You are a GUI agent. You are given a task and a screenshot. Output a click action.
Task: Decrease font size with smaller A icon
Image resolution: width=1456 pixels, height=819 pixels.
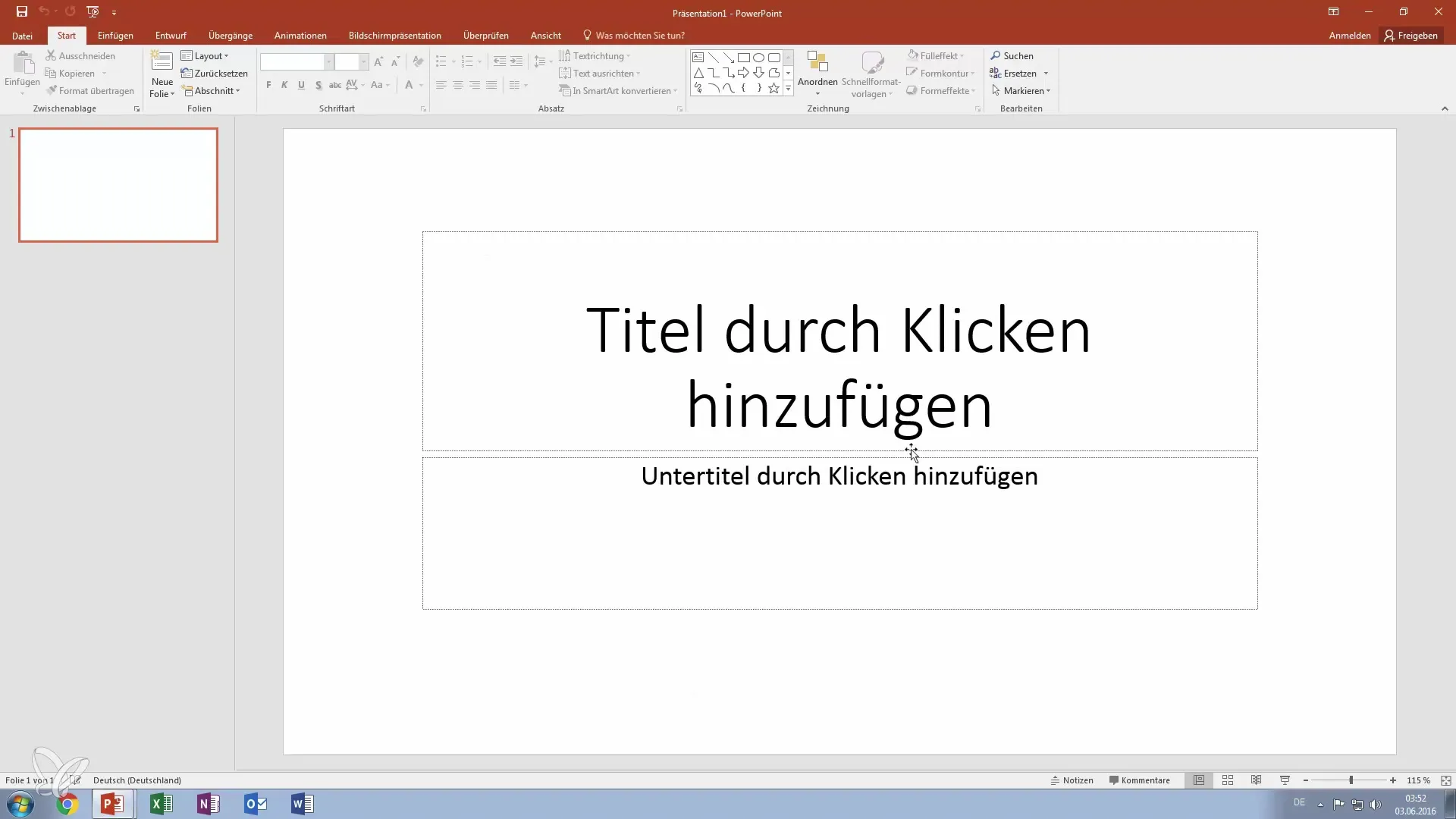click(x=395, y=61)
